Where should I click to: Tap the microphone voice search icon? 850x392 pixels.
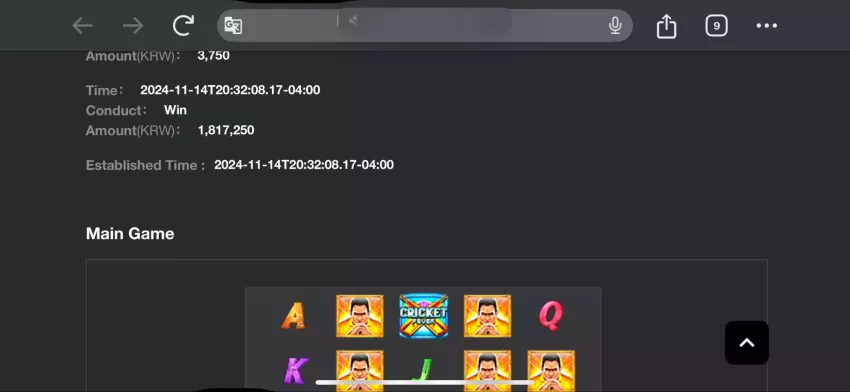(x=615, y=25)
